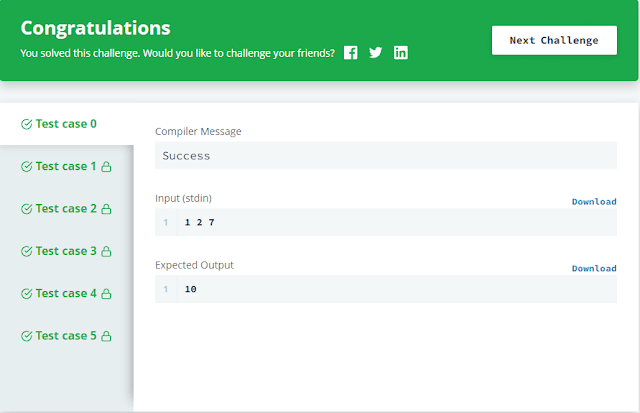This screenshot has height=413, width=640.
Task: Click the passed checkmark icon of Test case 0
Action: tap(27, 125)
